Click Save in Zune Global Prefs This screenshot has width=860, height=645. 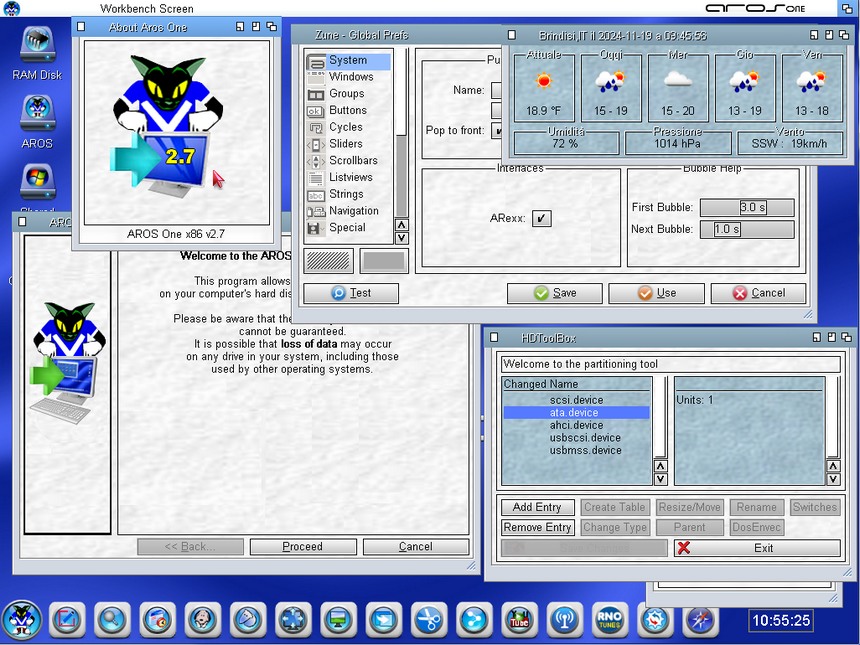tap(555, 293)
